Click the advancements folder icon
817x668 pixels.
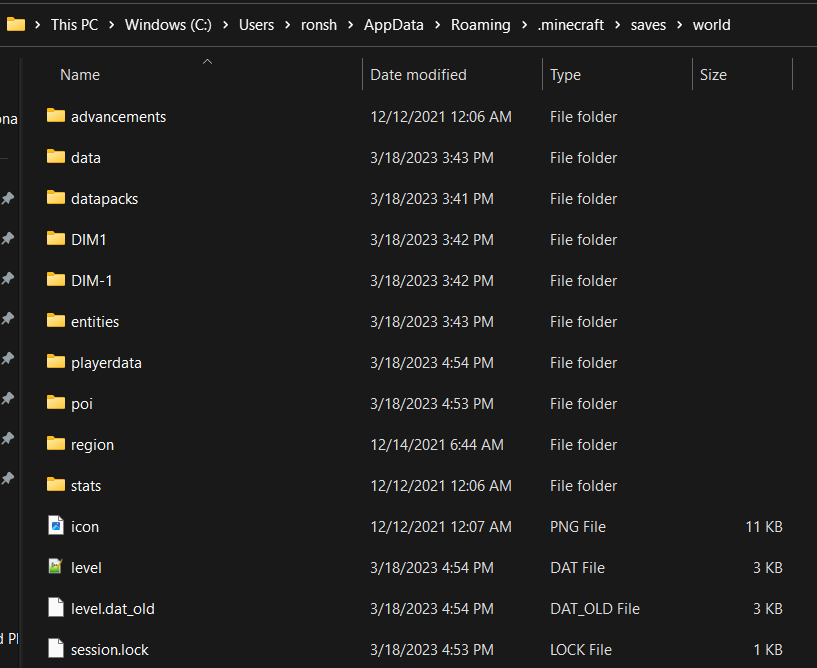point(56,115)
